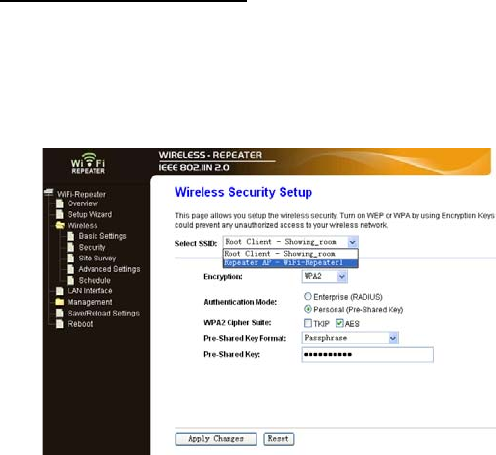Click the Overview page icon

[x=60, y=203]
